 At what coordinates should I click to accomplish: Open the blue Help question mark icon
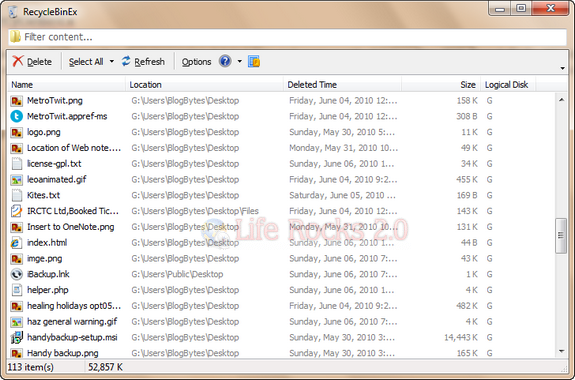click(225, 61)
